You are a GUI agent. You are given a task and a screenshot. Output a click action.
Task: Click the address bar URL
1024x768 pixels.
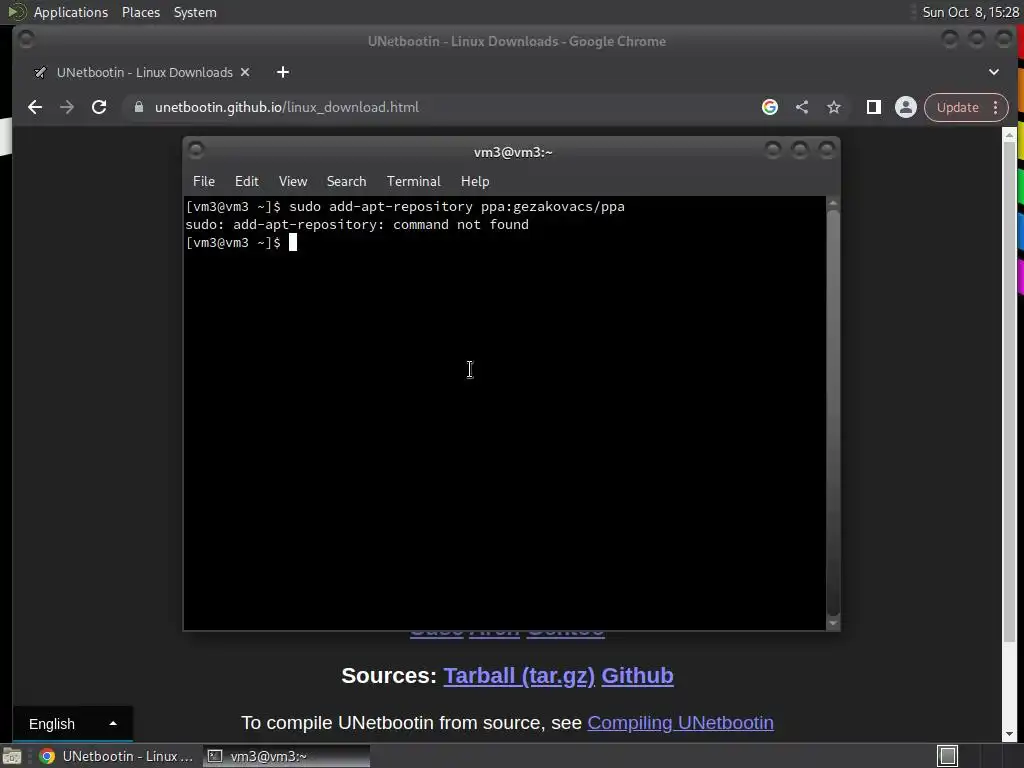click(x=287, y=107)
